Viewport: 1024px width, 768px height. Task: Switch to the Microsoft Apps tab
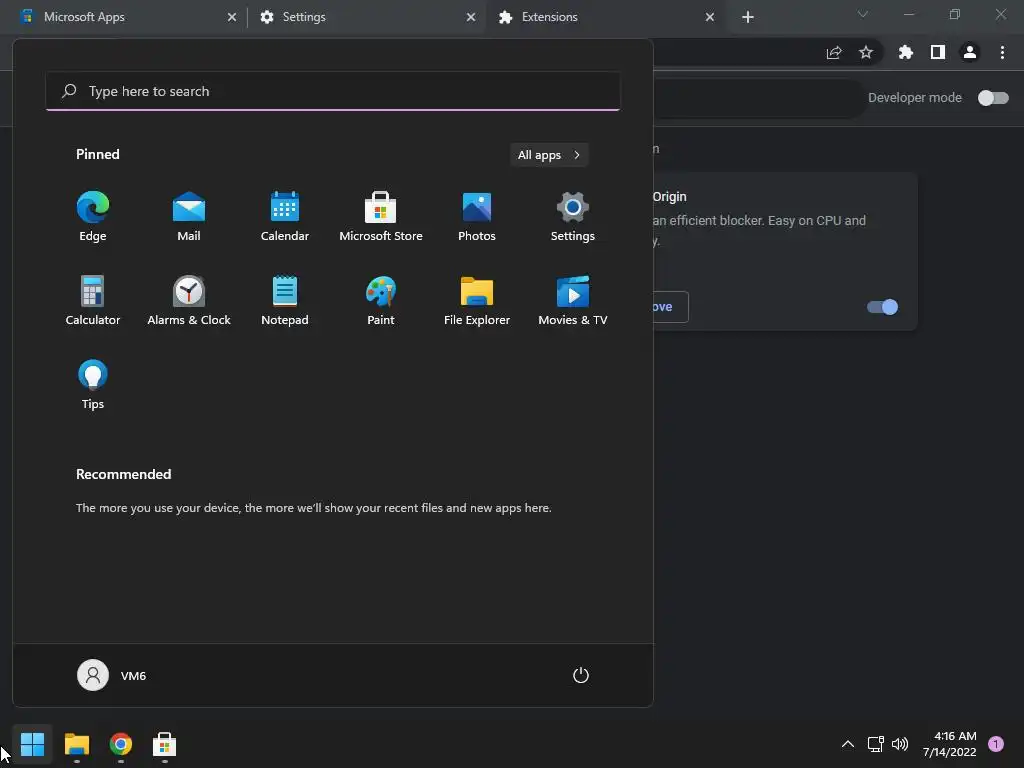(x=124, y=17)
